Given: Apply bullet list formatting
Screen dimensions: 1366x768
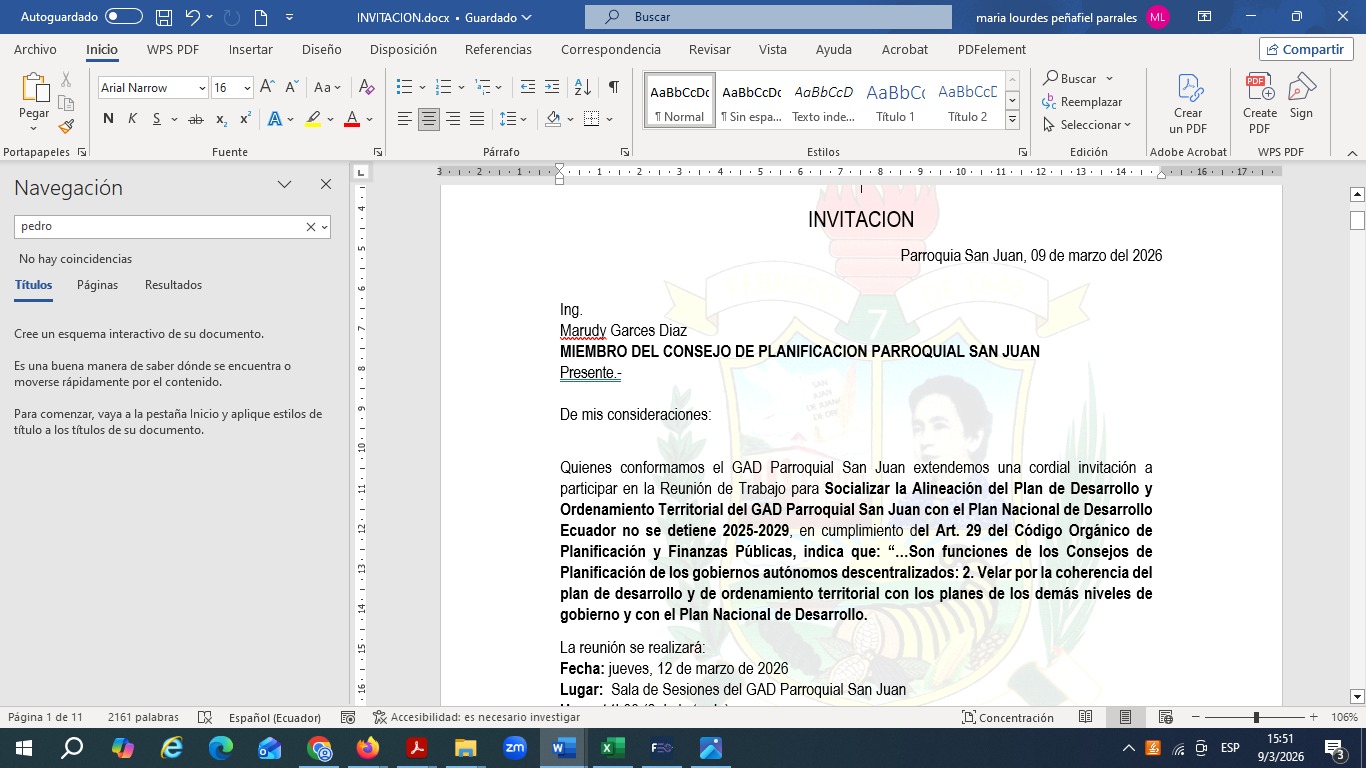Looking at the screenshot, I should pos(404,88).
